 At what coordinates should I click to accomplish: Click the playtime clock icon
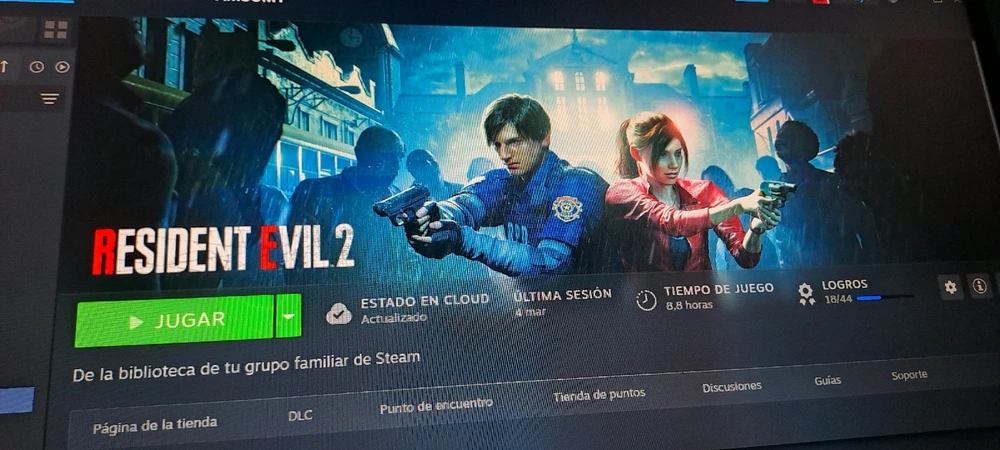click(x=646, y=300)
